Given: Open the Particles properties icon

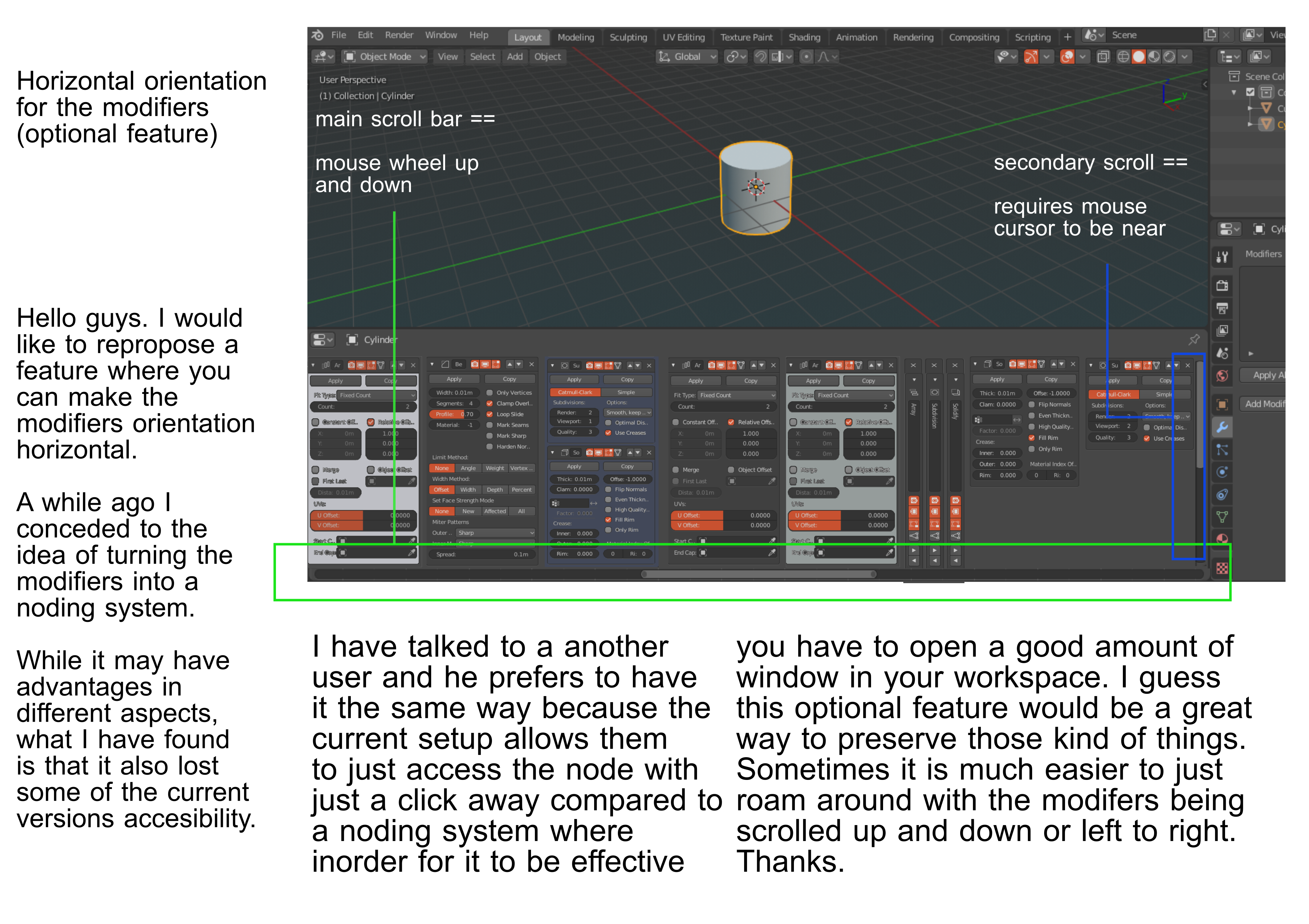Looking at the screenshot, I should coord(1222,450).
